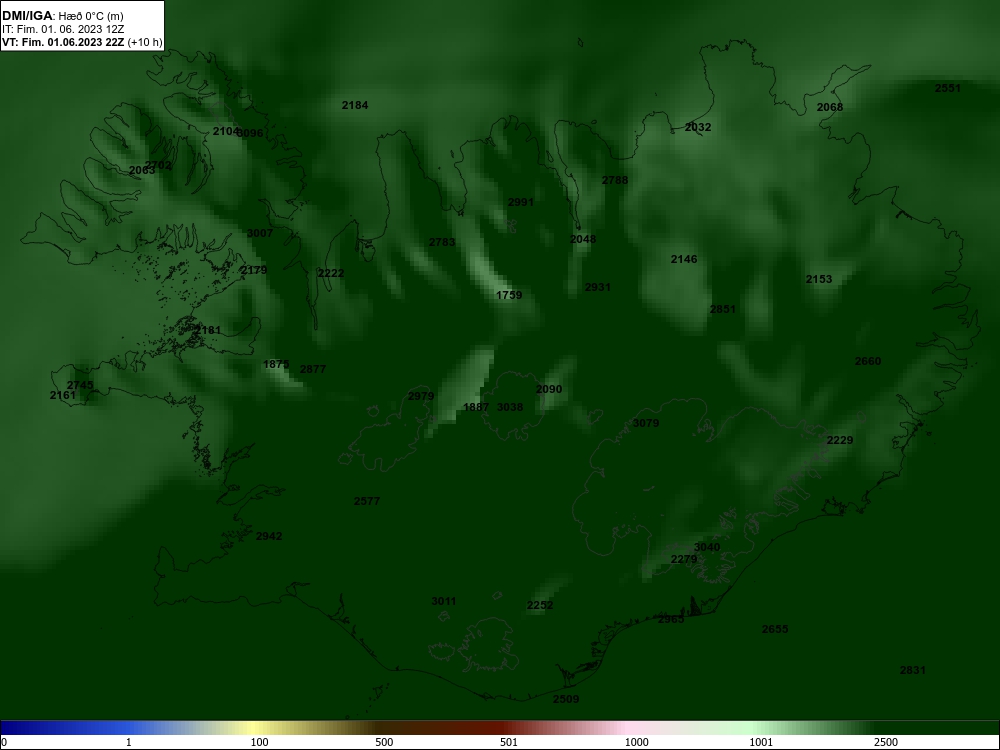The height and width of the screenshot is (750, 1000).
Task: Click the map value 2252
Action: tap(540, 605)
